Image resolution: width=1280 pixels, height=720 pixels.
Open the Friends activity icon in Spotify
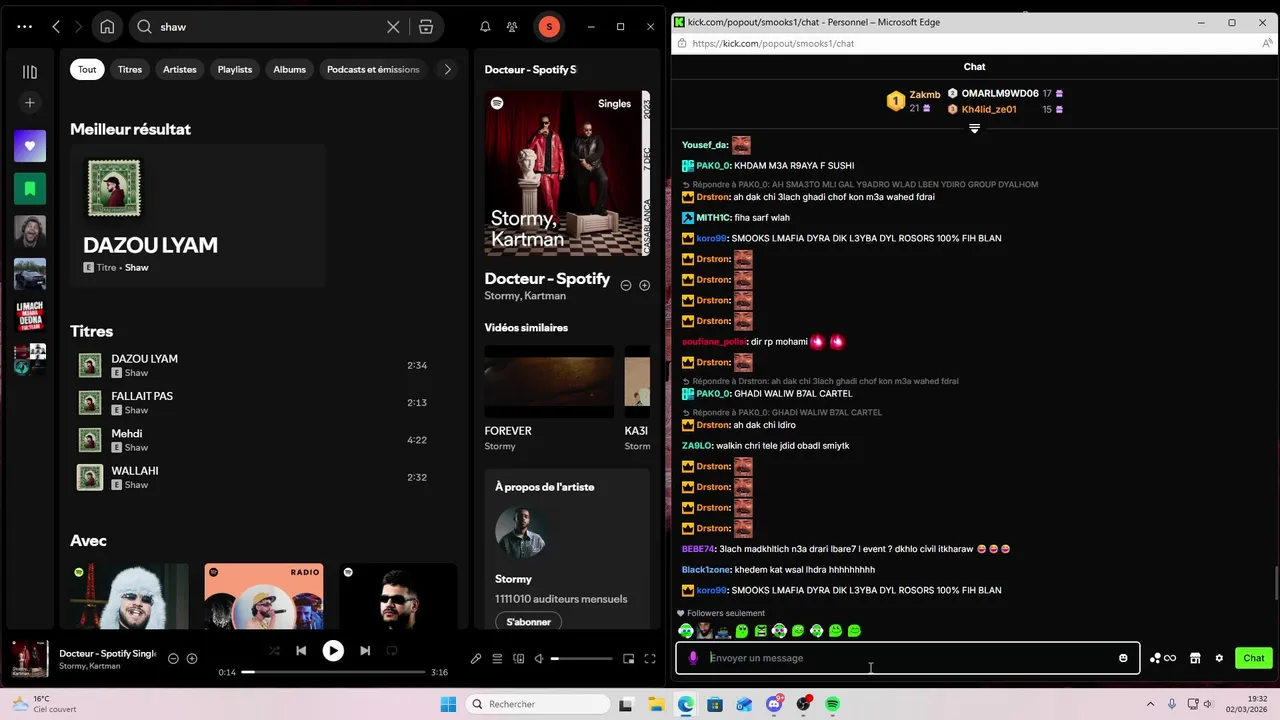512,27
